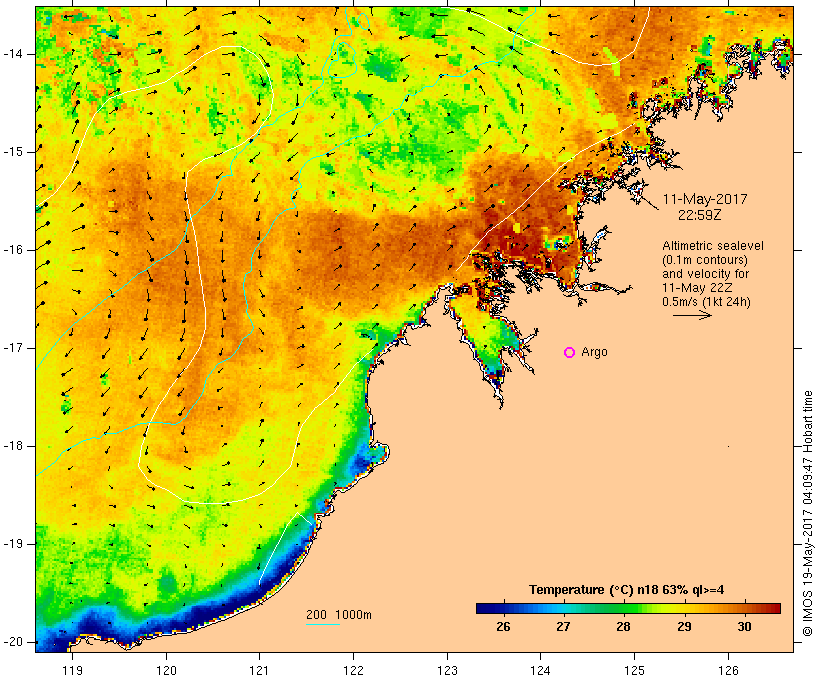The width and height of the screenshot is (820, 680).
Task: Click the 'Argo' label text
Action: tap(594, 353)
